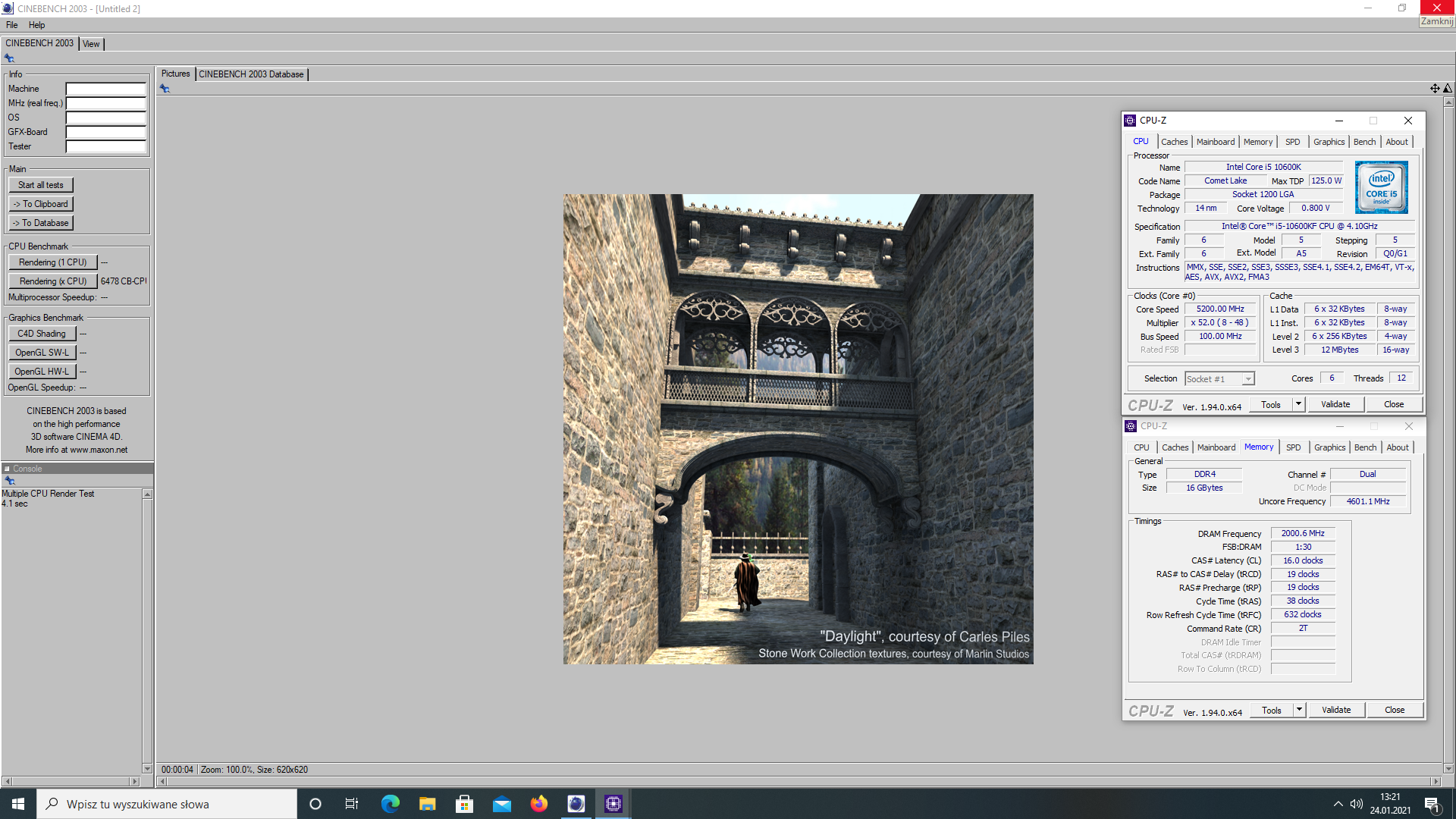This screenshot has height=819, width=1456.
Task: Open the Tools dropdown arrow in lower CPU-Z
Action: coord(1299,710)
